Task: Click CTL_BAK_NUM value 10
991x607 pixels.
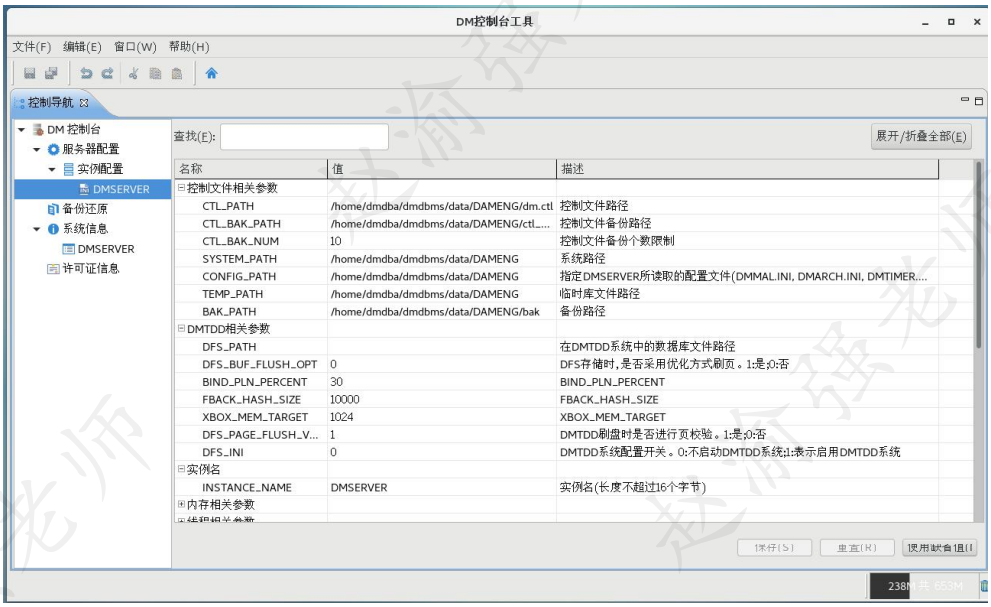Action: click(336, 241)
